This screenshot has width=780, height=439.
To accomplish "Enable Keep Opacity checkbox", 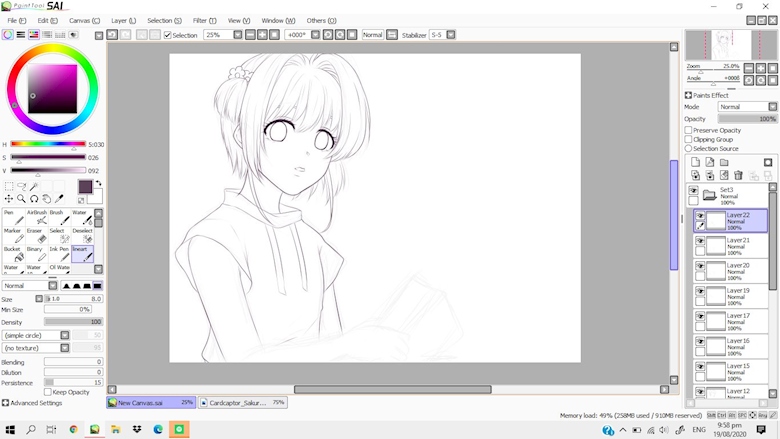I will pyautogui.click(x=48, y=392).
